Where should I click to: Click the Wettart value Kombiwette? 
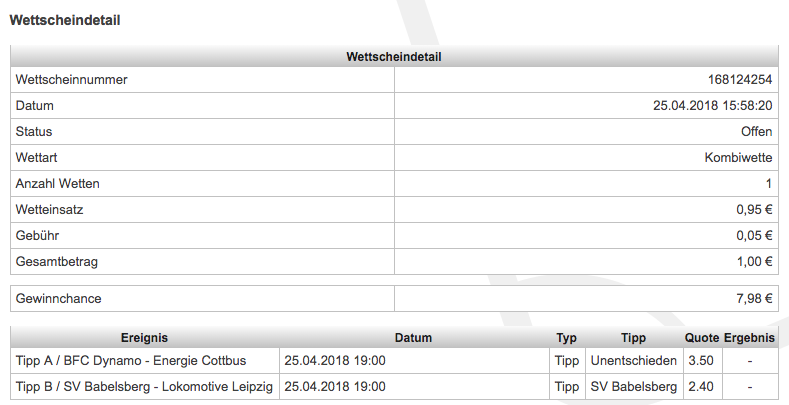(x=738, y=157)
